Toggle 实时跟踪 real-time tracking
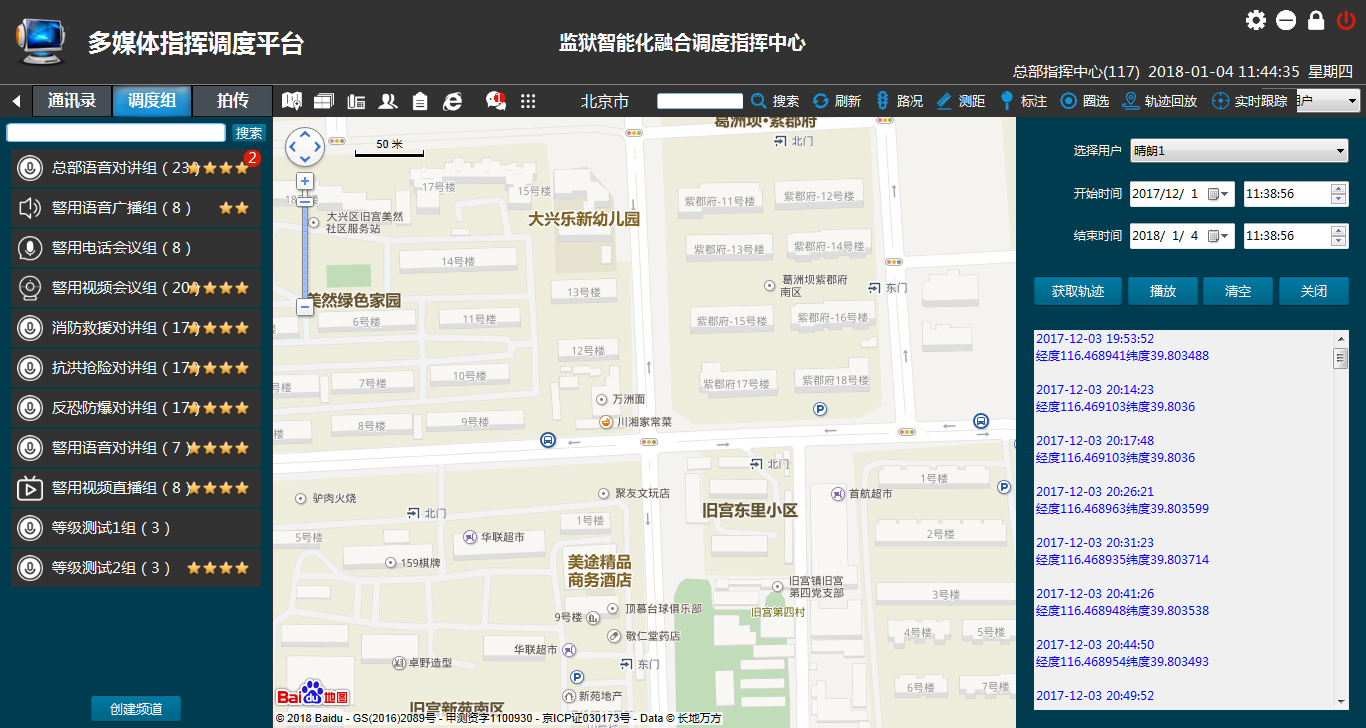This screenshot has width=1366, height=728. coord(1249,101)
